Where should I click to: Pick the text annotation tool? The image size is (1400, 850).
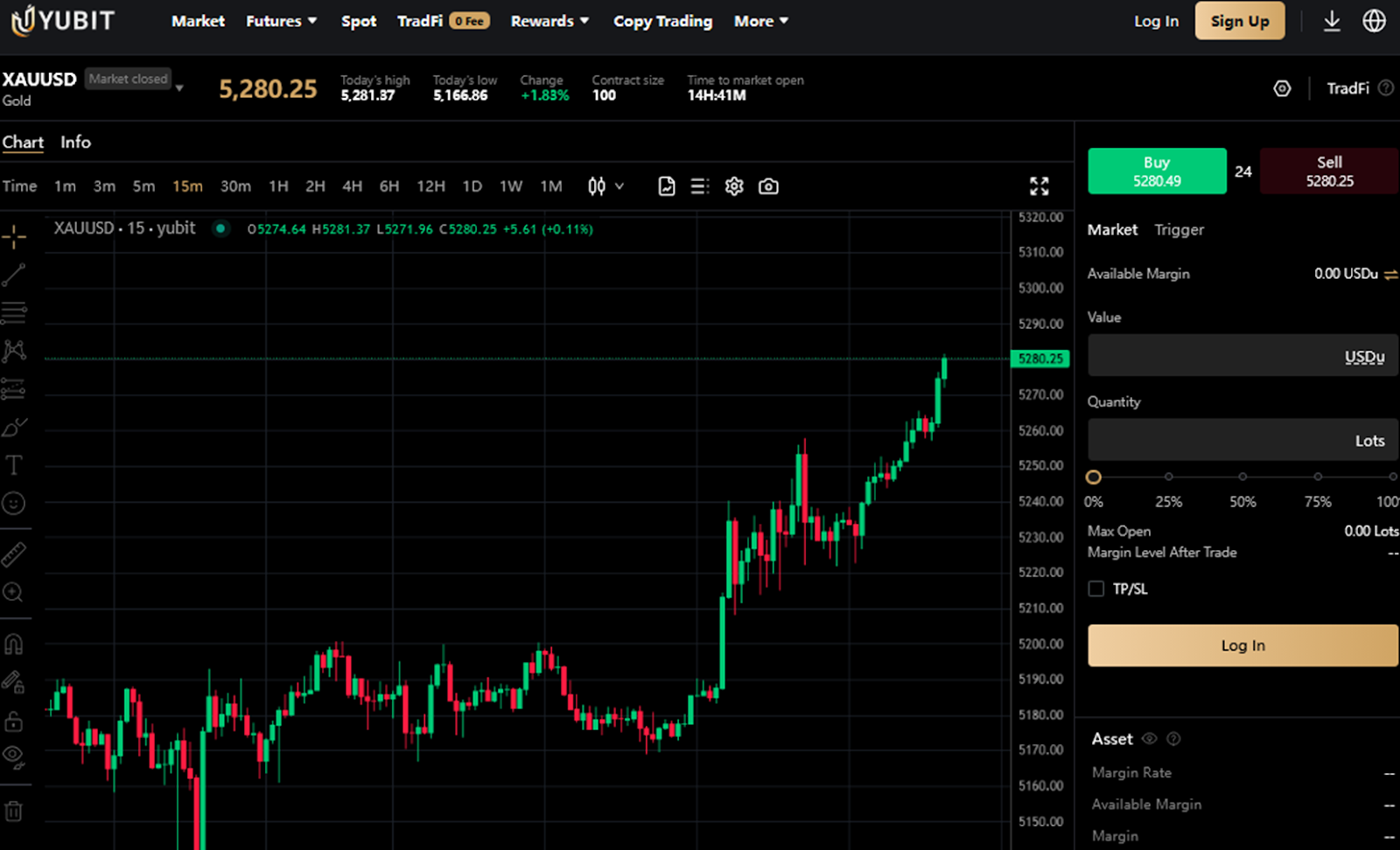click(14, 465)
